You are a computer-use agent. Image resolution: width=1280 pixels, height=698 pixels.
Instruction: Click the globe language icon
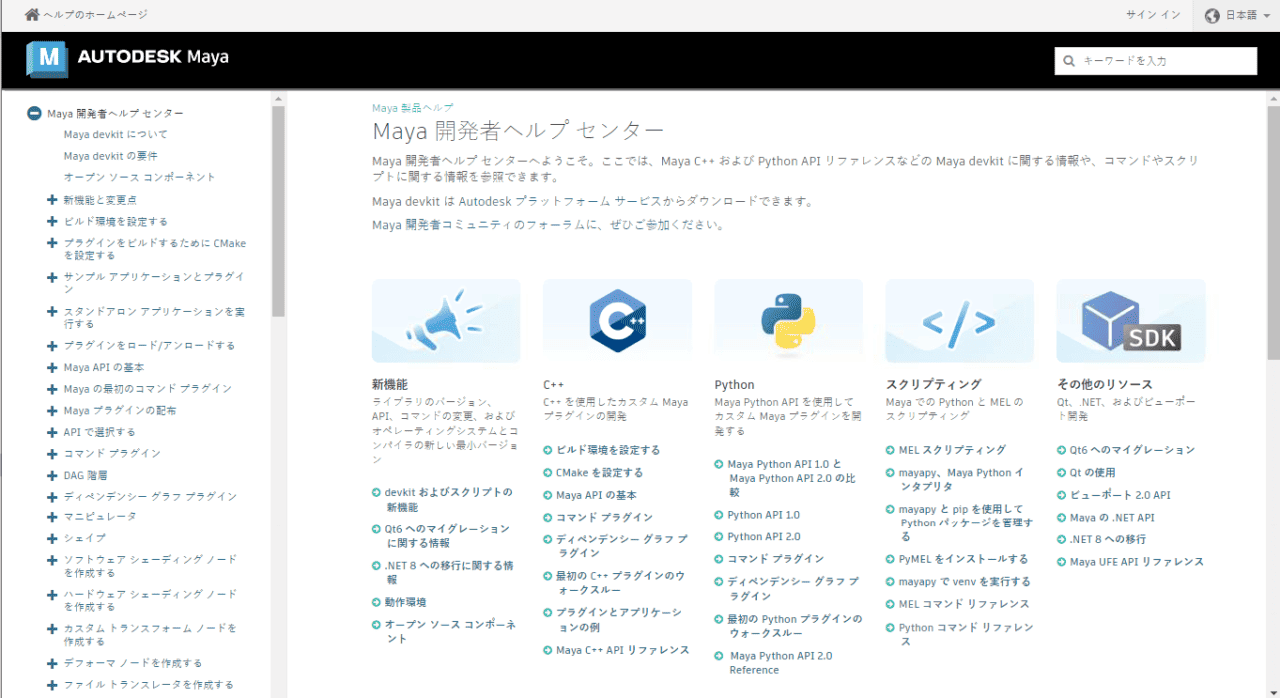1213,15
